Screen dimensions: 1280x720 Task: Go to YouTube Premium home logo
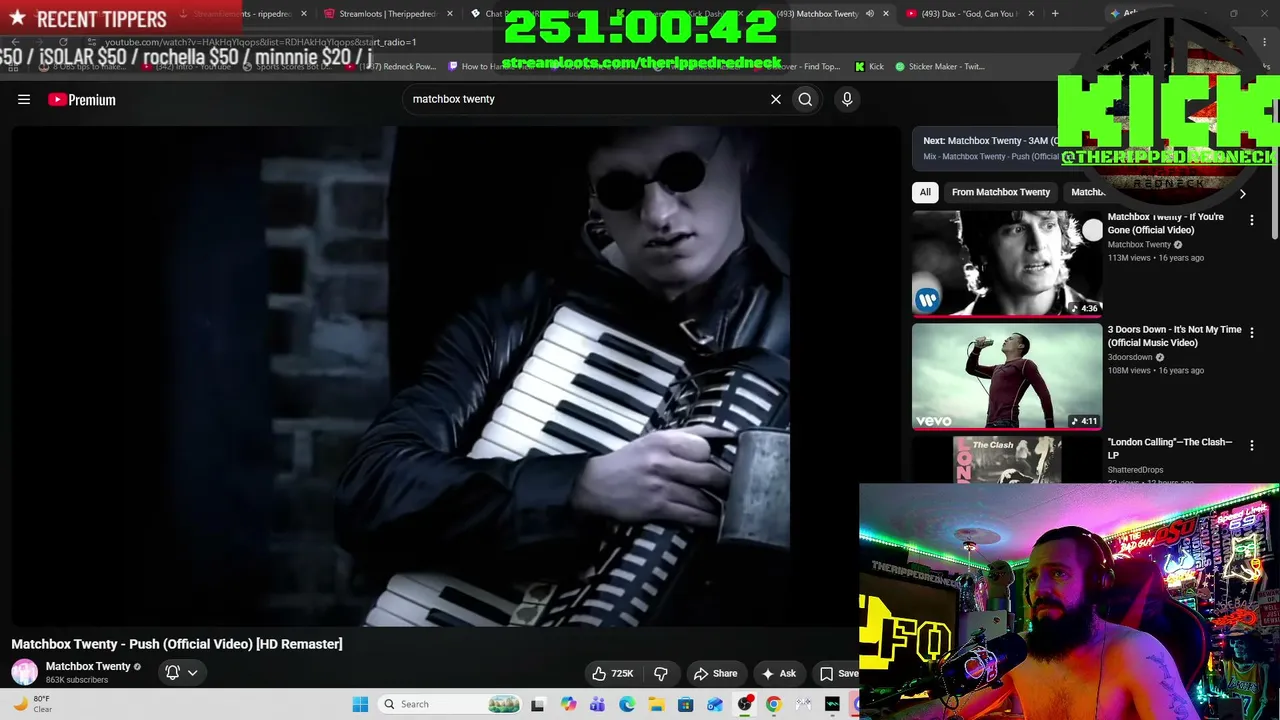tap(82, 99)
